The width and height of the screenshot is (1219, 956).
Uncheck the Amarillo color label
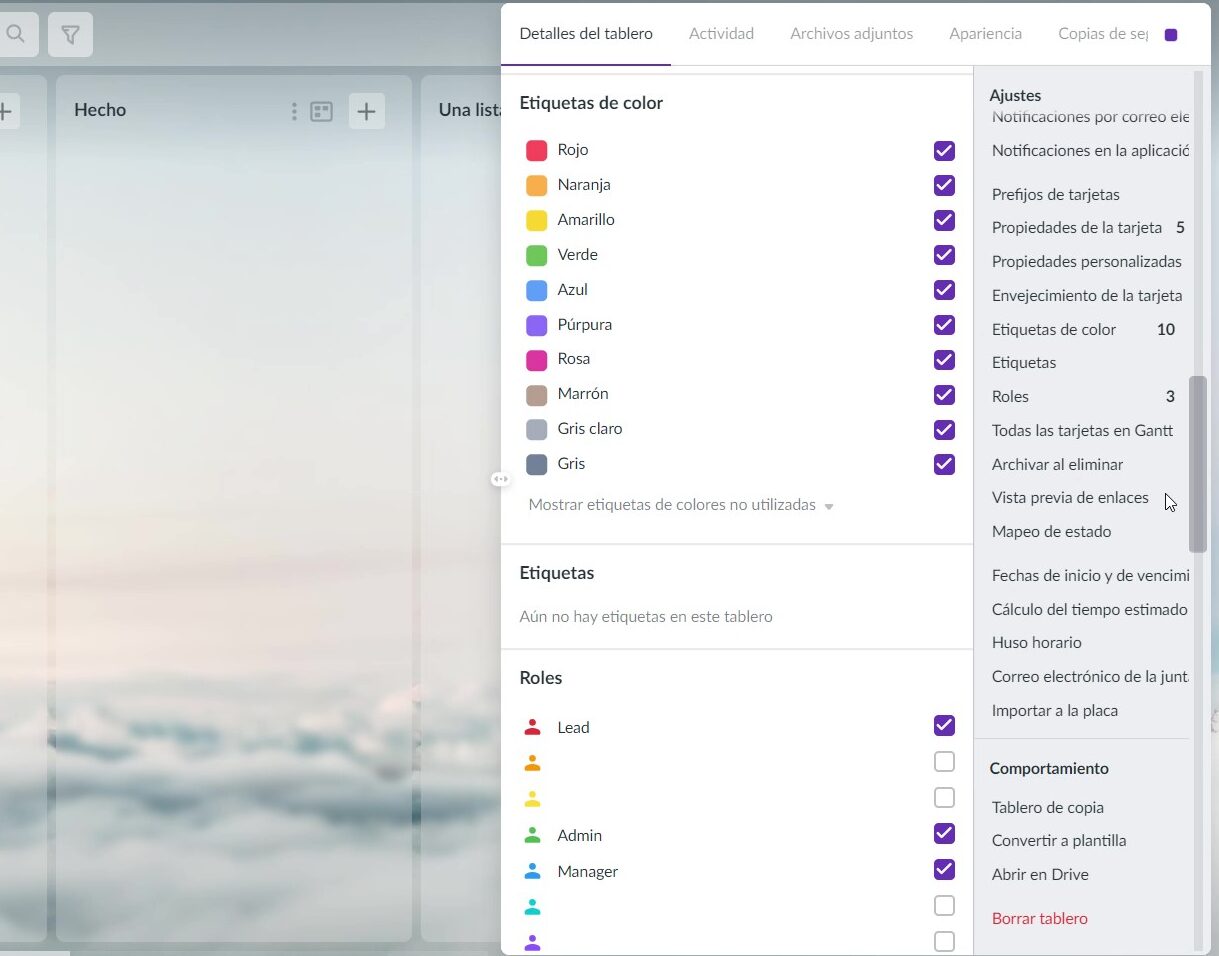(944, 220)
